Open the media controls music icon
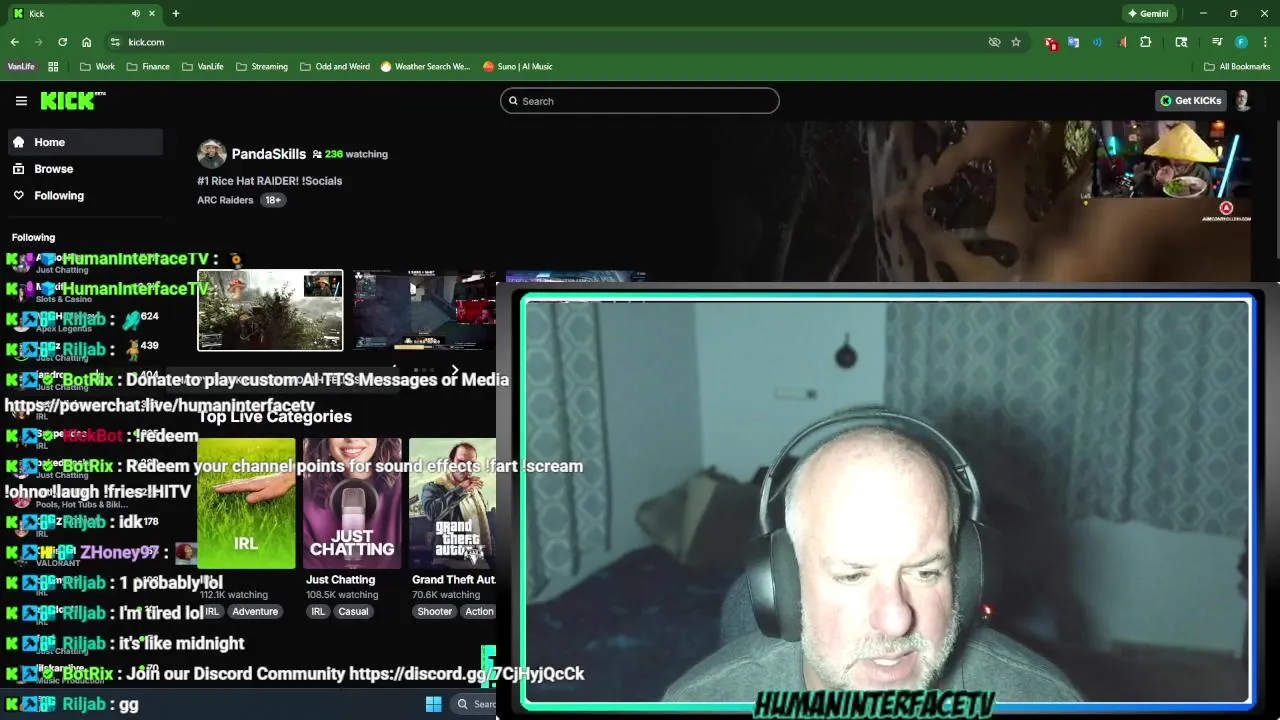Screen dimensions: 1280x720 (x=1217, y=42)
